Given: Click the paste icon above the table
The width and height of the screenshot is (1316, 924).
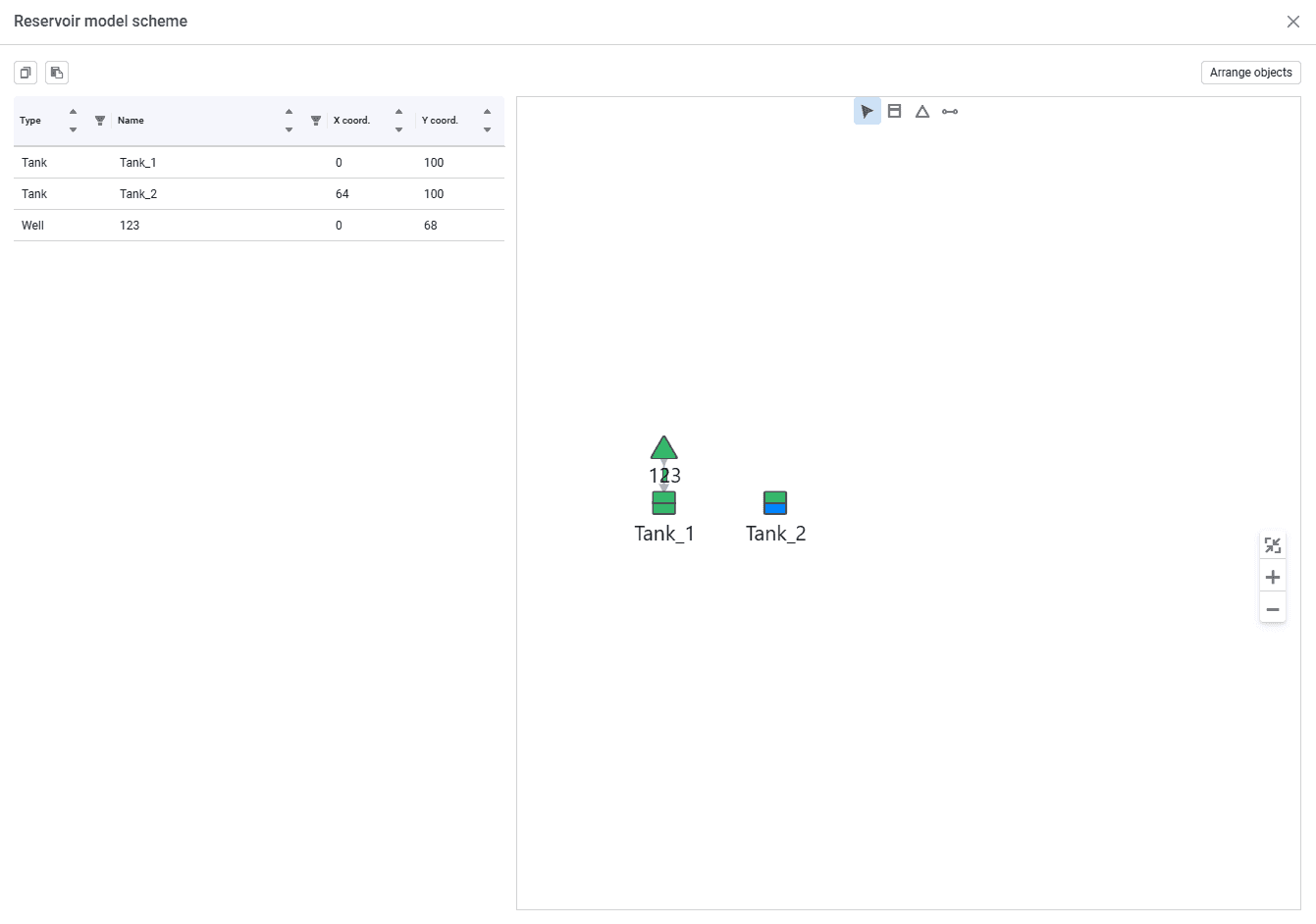Looking at the screenshot, I should coord(57,73).
